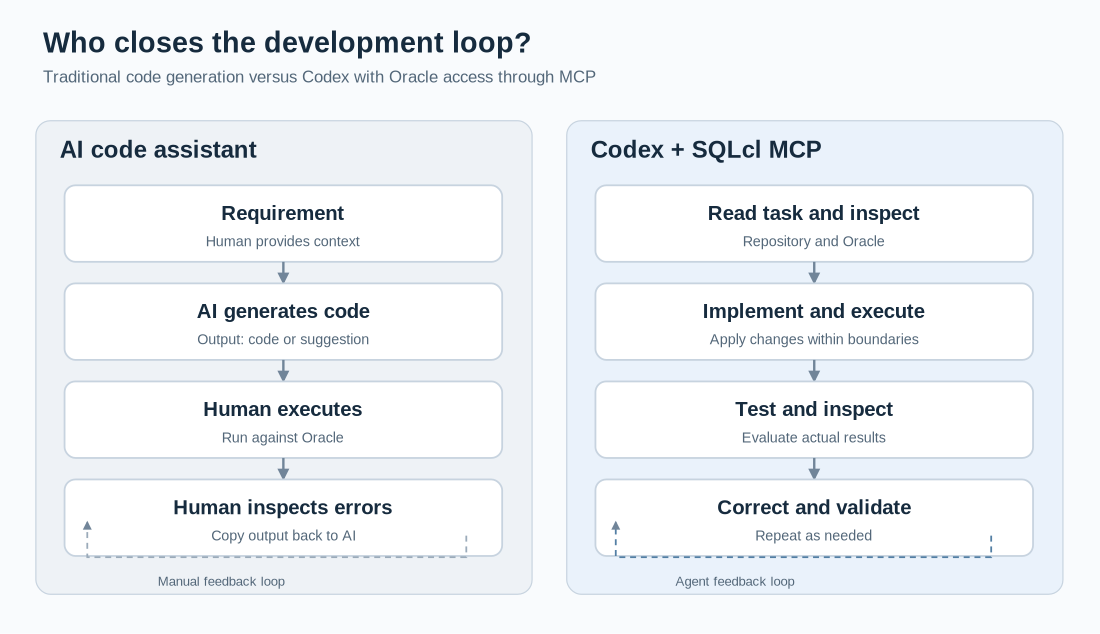The width and height of the screenshot is (1100, 634).
Task: Click 'Repeat as needed' text
Action: pyautogui.click(x=814, y=536)
